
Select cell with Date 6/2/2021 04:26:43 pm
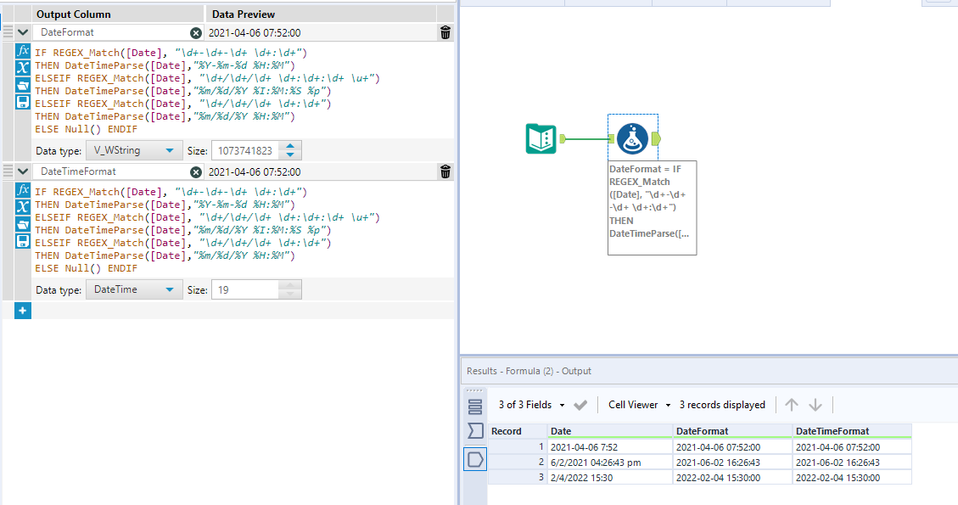[610, 462]
